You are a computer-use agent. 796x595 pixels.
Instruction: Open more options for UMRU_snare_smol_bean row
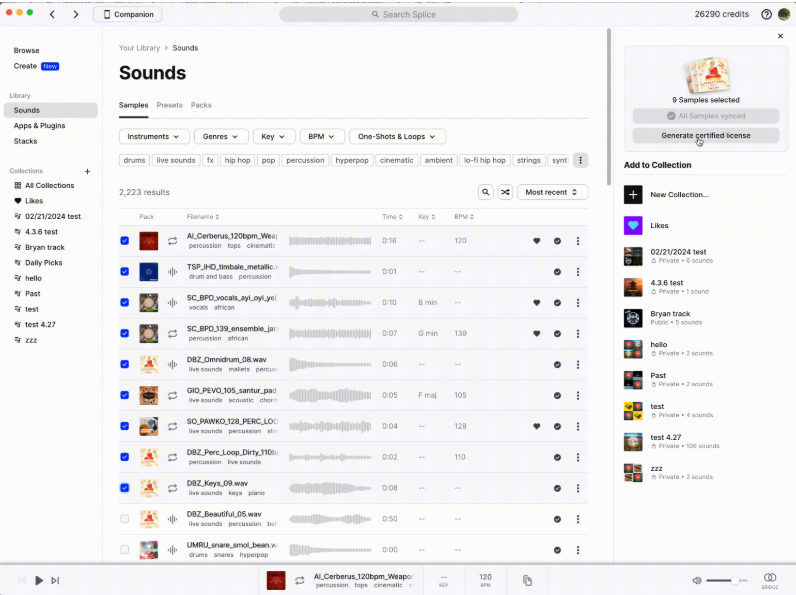click(x=578, y=550)
